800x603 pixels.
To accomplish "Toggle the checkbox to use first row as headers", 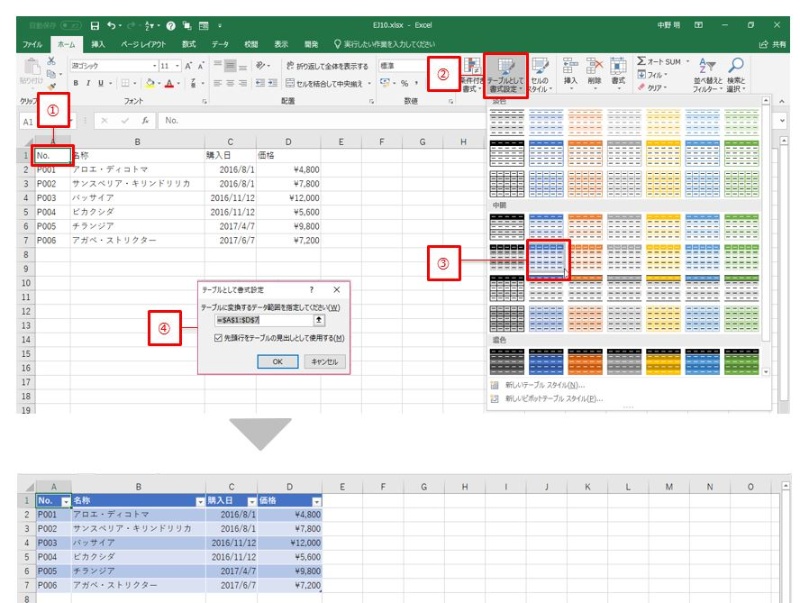I will 218,338.
